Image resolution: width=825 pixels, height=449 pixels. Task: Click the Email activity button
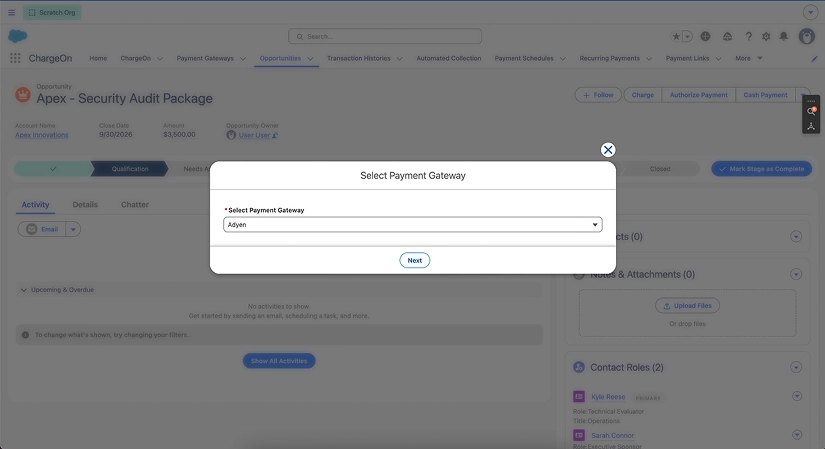[x=42, y=229]
